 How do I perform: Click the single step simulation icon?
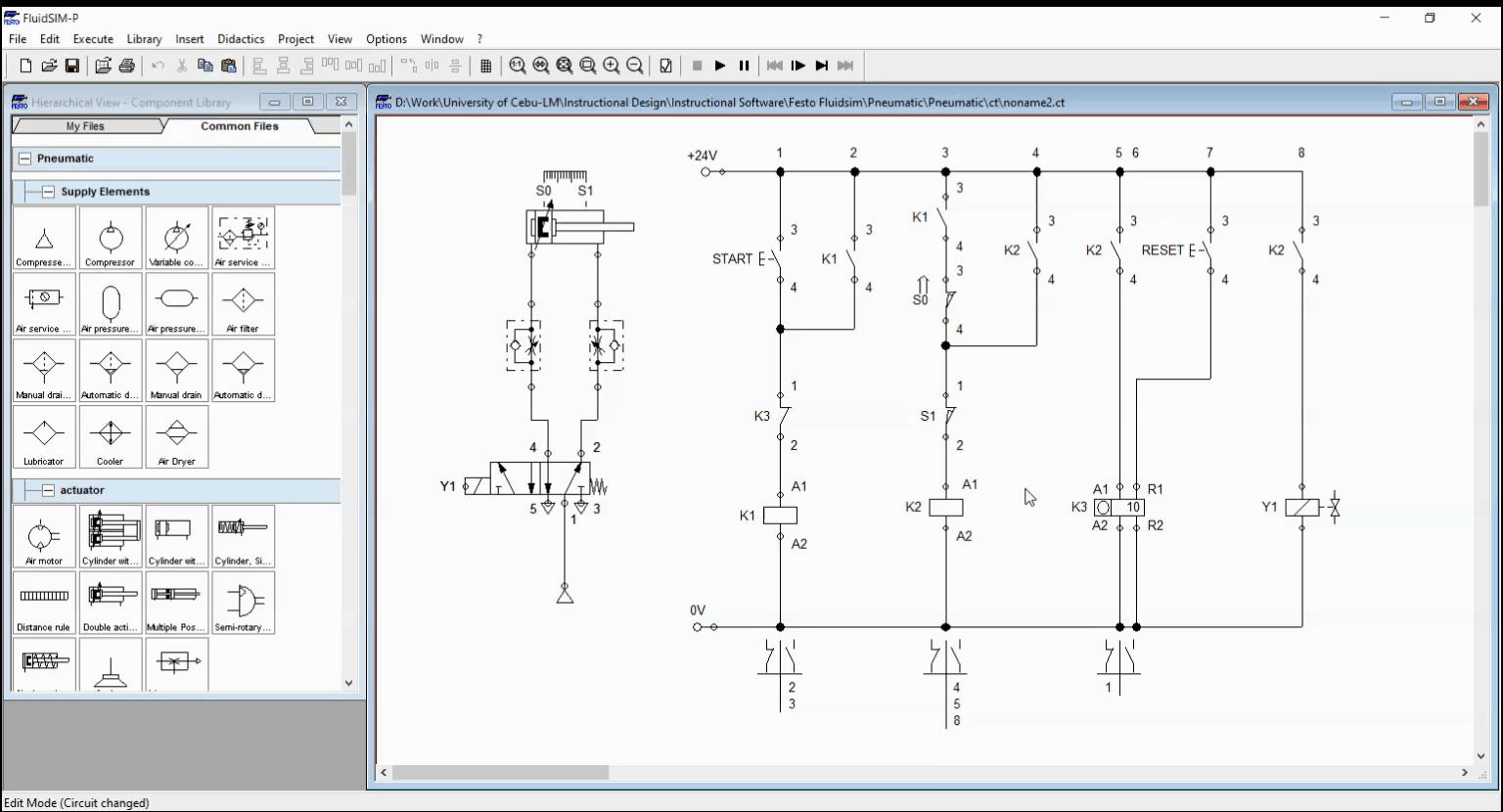coord(798,66)
